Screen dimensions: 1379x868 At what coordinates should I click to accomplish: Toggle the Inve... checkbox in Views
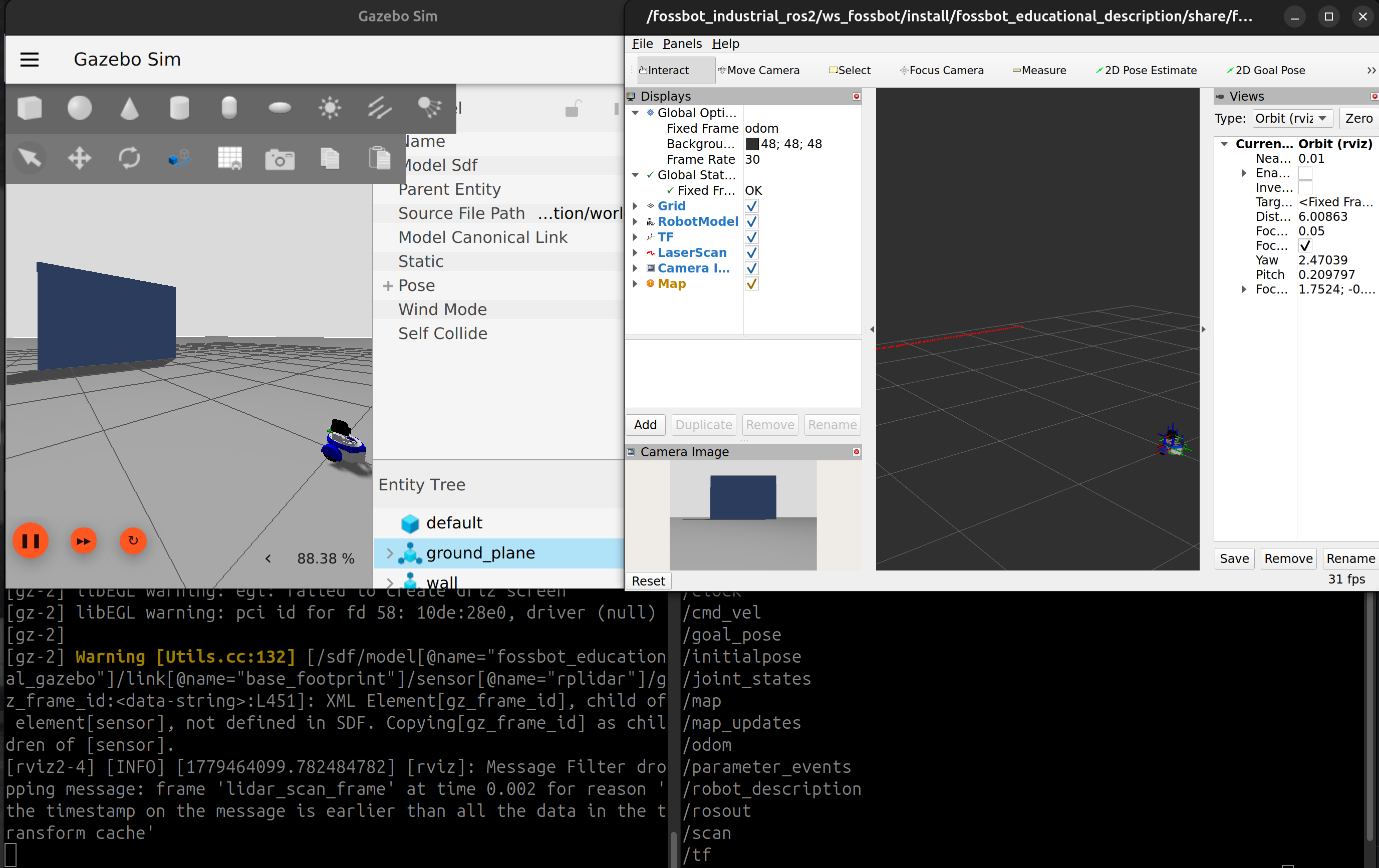(x=1304, y=187)
